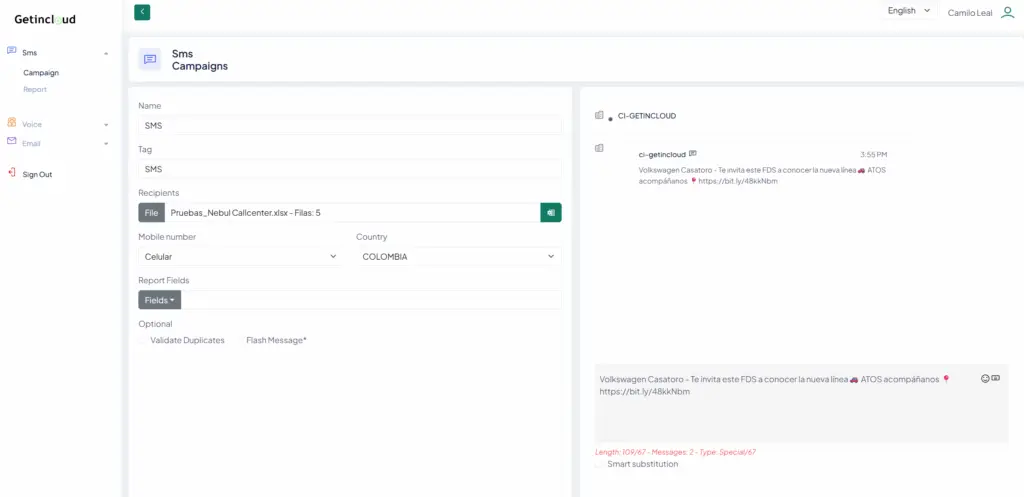Click the Voice icon in sidebar
The height and width of the screenshot is (497, 1024).
[12, 123]
